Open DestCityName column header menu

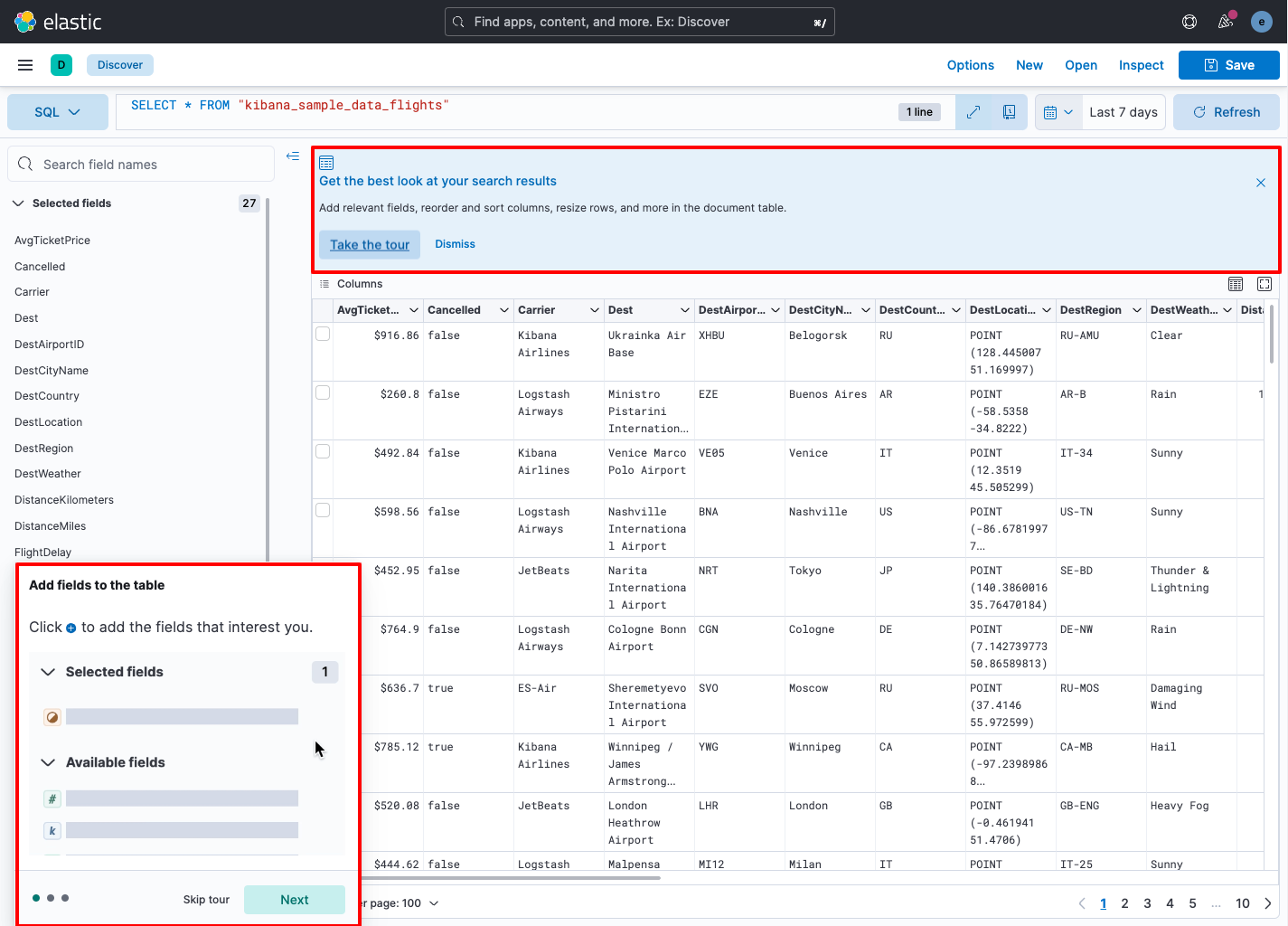(866, 310)
